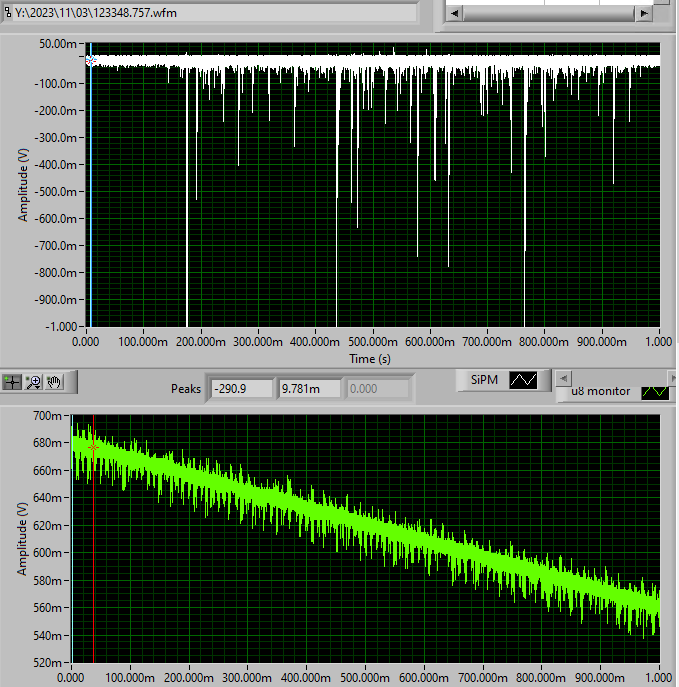Select the crosshair cursor movement tool

(12, 382)
